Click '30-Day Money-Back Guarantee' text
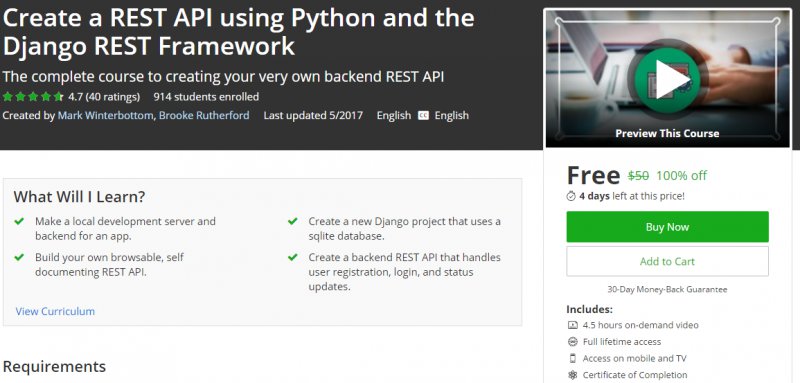Viewport: 800px width, 383px height. tap(667, 289)
